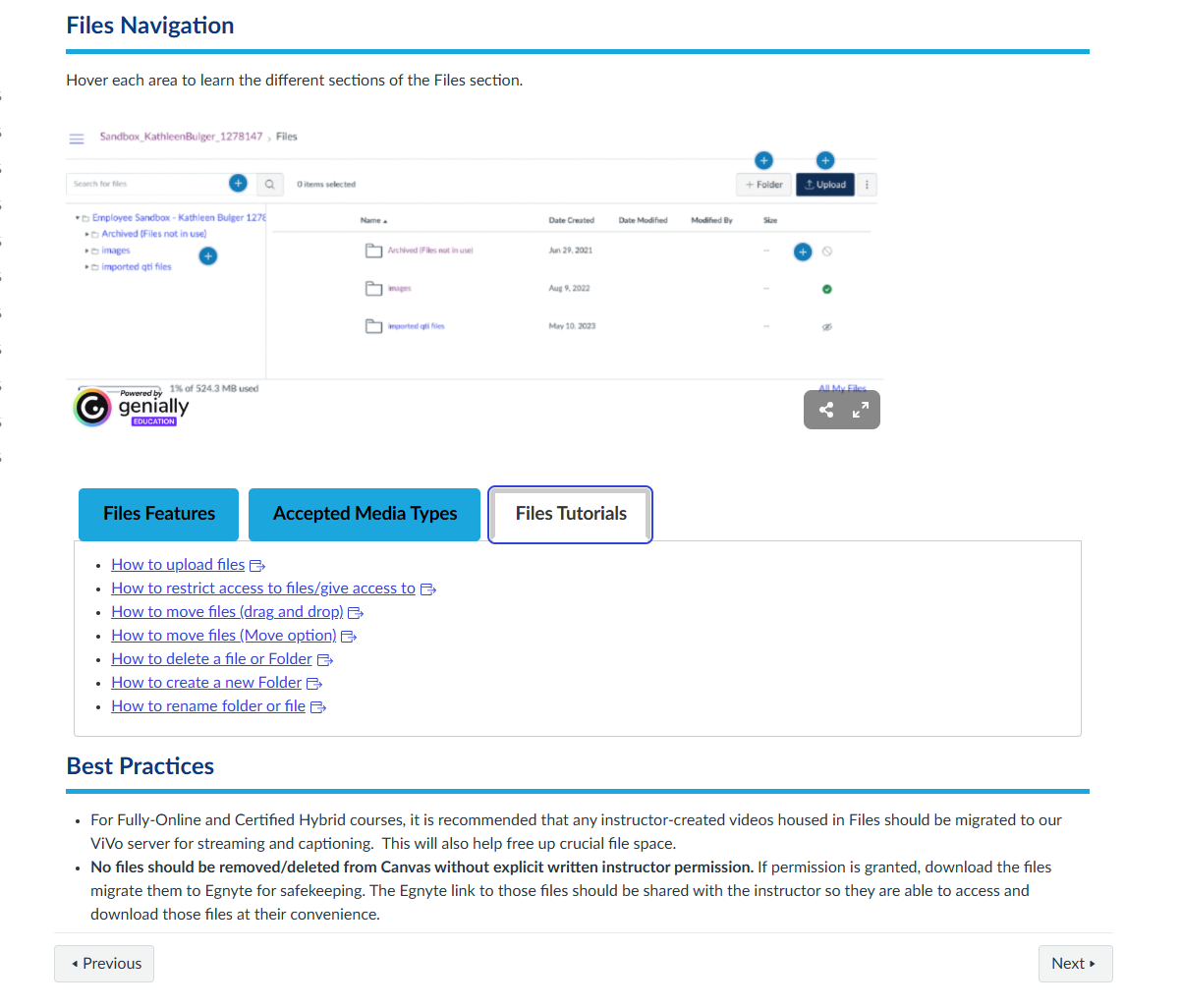The height and width of the screenshot is (1008, 1181).
Task: Click the Upload button
Action: 825,185
